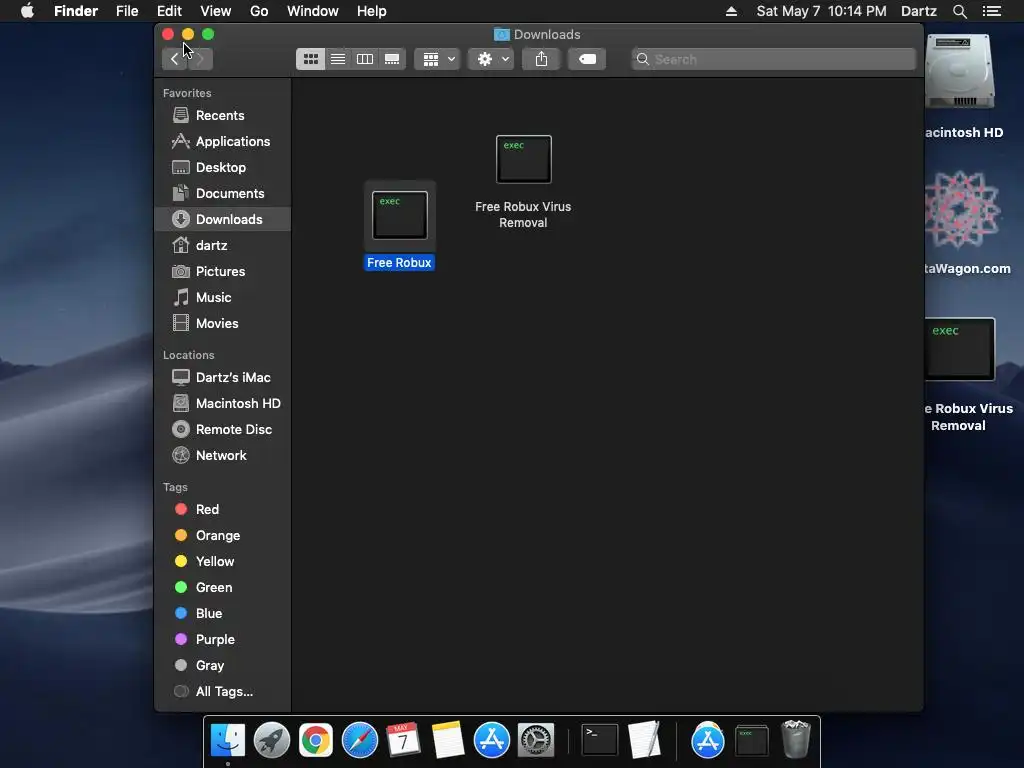The width and height of the screenshot is (1024, 768).
Task: Open the File menu
Action: coord(127,11)
